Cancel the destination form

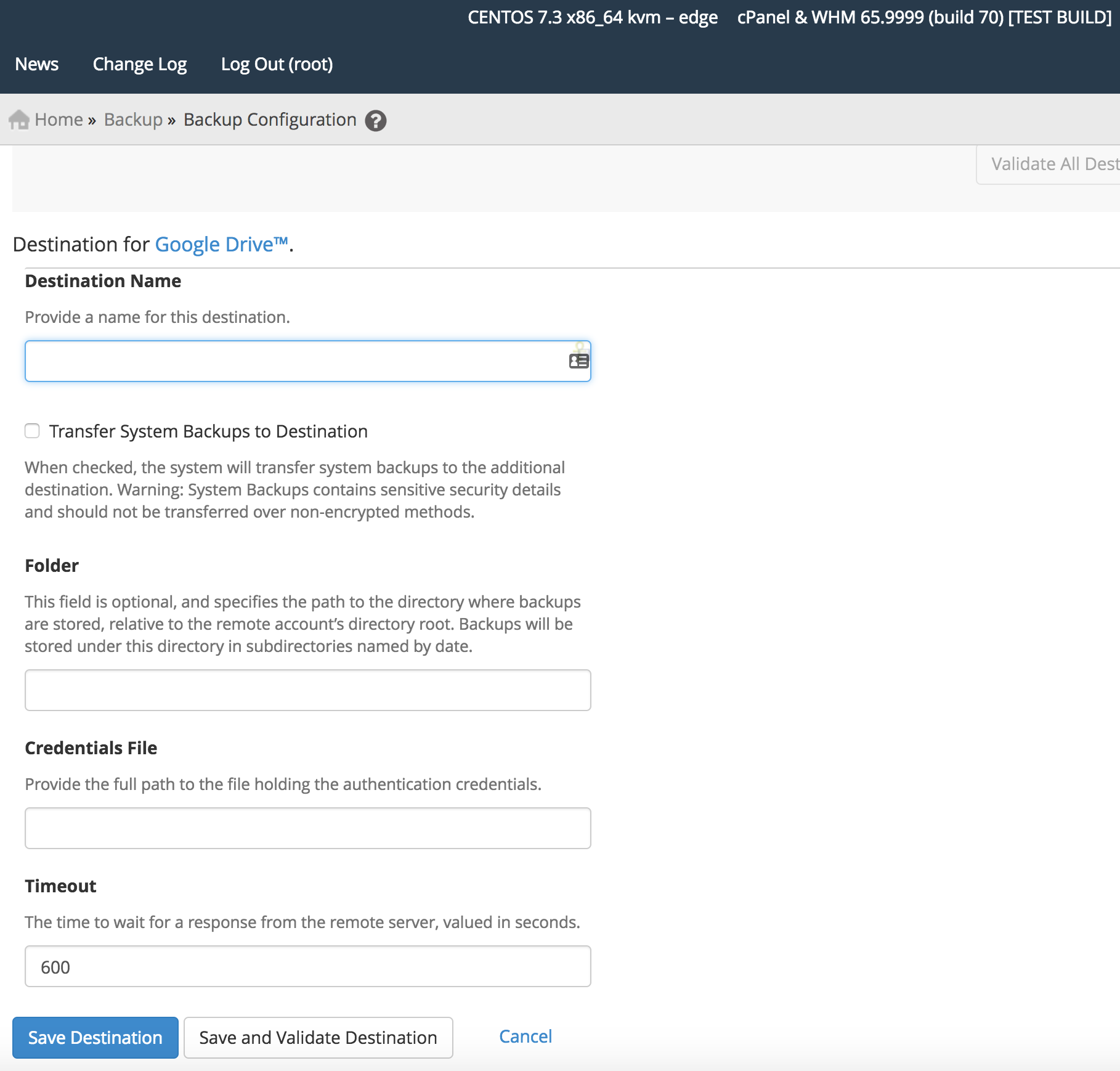tap(526, 1036)
